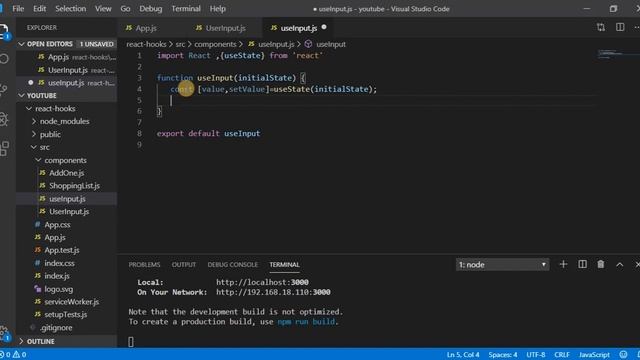The width and height of the screenshot is (640, 360).
Task: Switch to the OUTPUT panel tab
Action: [x=184, y=264]
